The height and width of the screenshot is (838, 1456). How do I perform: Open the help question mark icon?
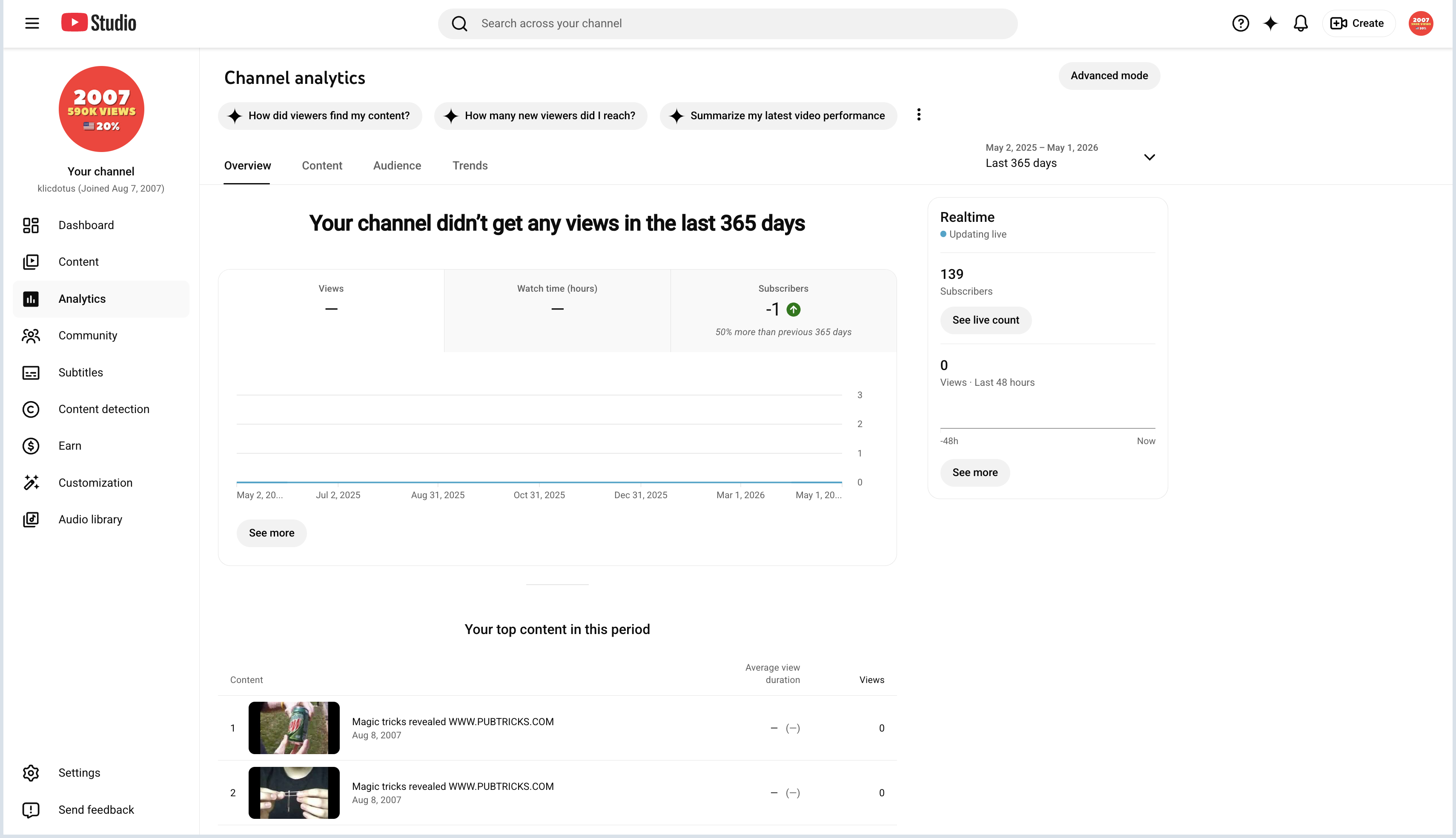[1240, 23]
